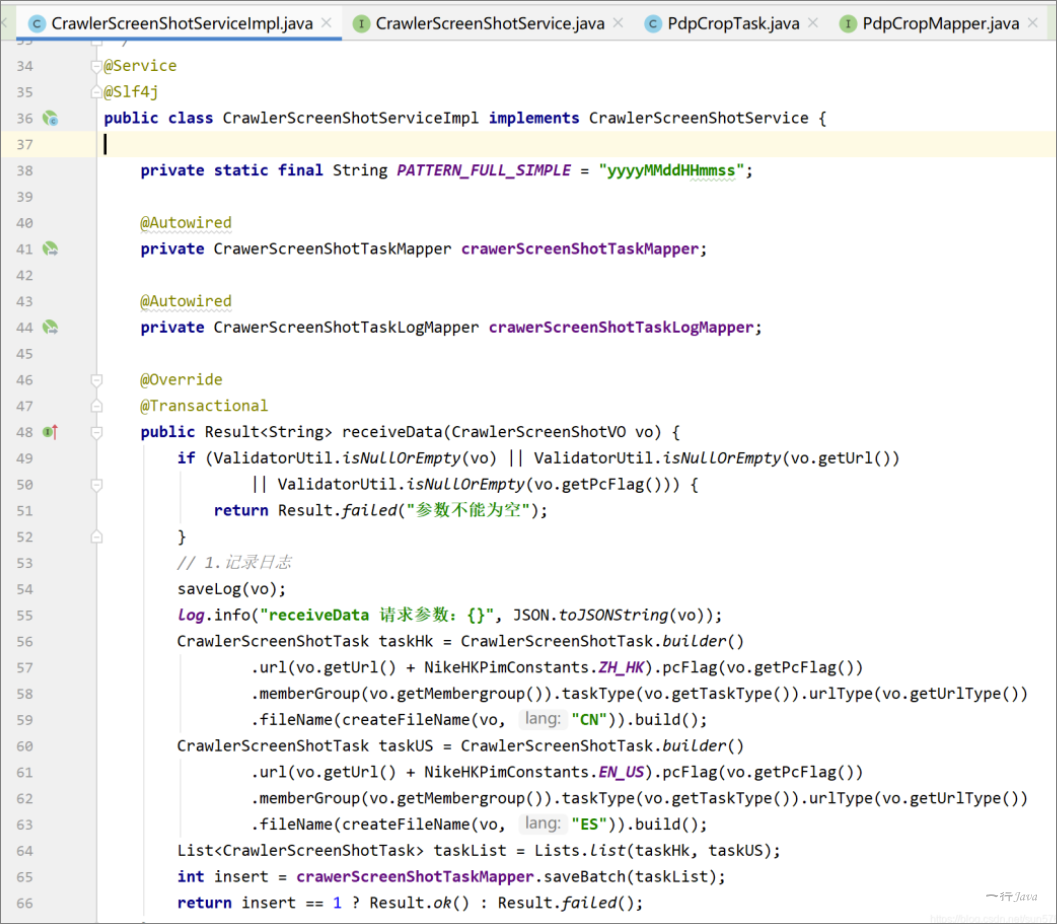Click the interface icon on PdpCropMapper tab

[x=847, y=24]
